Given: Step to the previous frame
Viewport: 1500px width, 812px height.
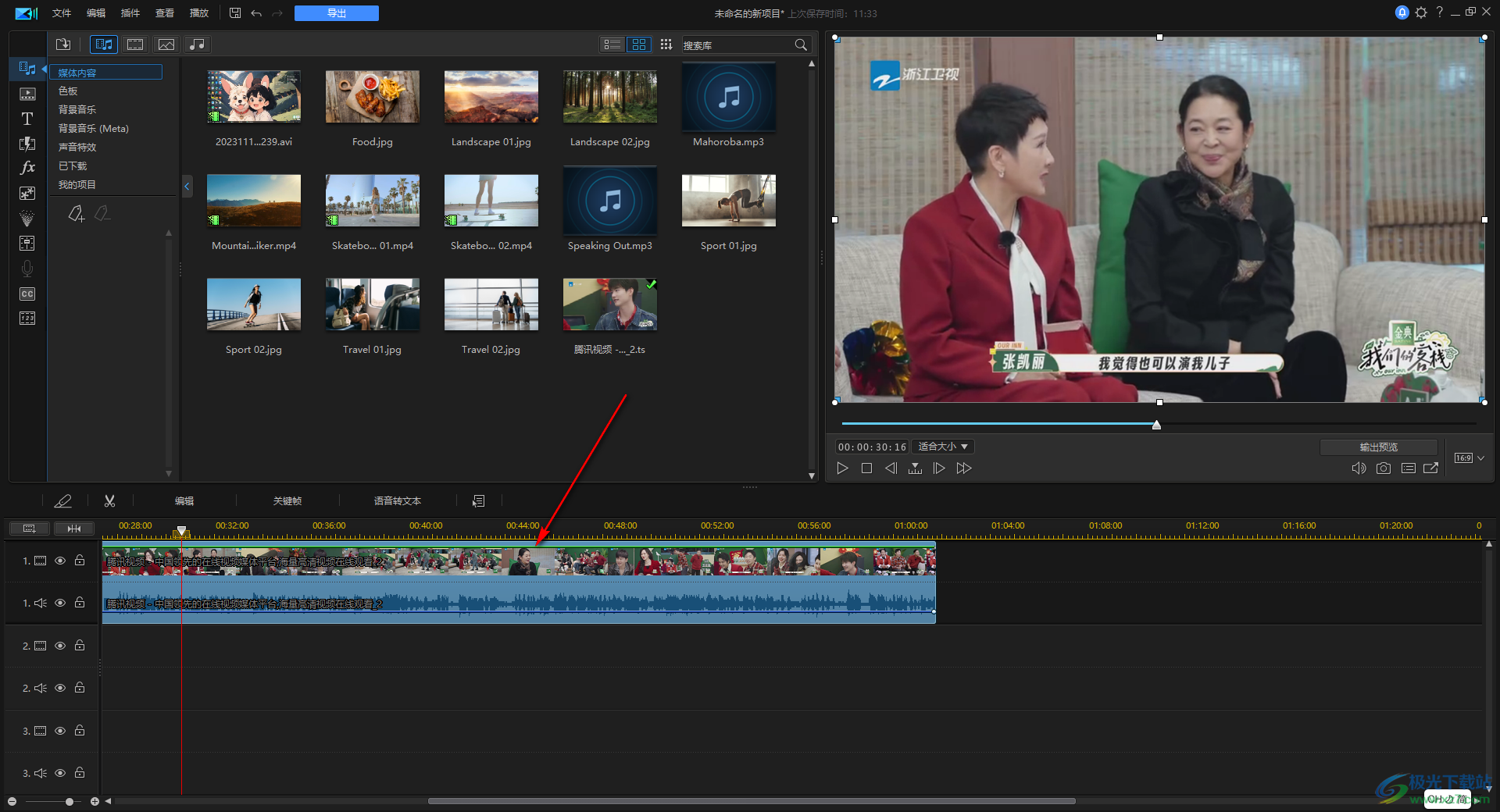Looking at the screenshot, I should pos(891,468).
